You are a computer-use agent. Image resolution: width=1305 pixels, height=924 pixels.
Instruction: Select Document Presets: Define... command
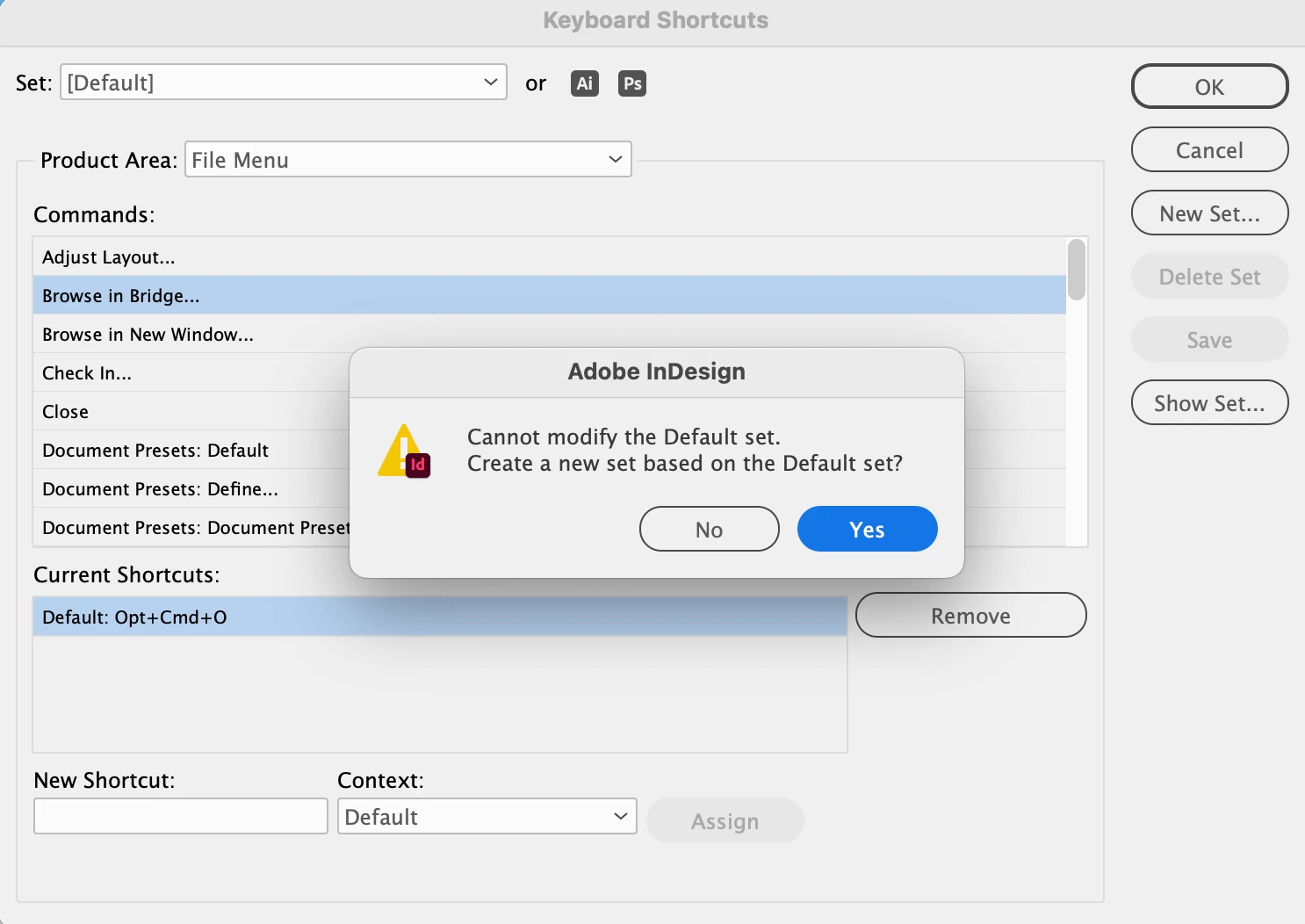tap(191, 488)
